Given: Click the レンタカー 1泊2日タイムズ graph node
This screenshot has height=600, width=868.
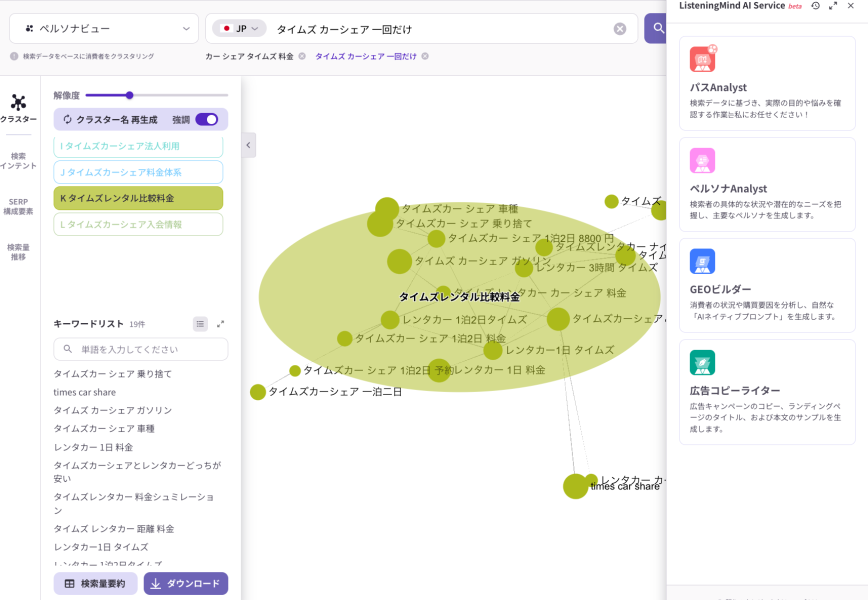Looking at the screenshot, I should [390, 319].
